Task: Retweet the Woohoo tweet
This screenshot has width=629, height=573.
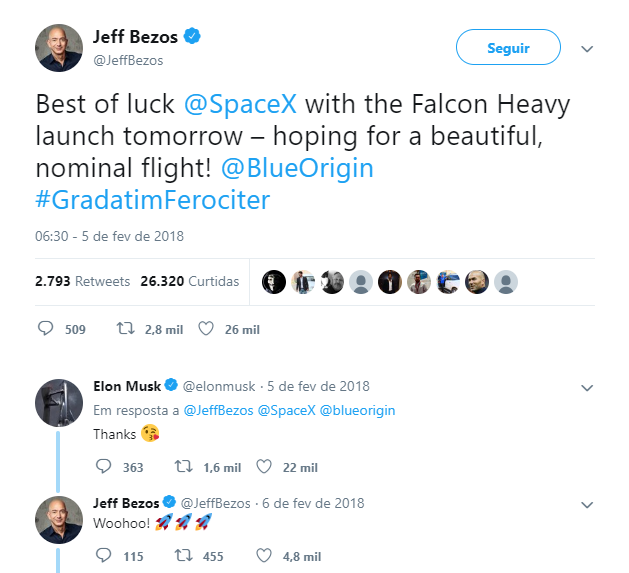Action: pyautogui.click(x=184, y=555)
